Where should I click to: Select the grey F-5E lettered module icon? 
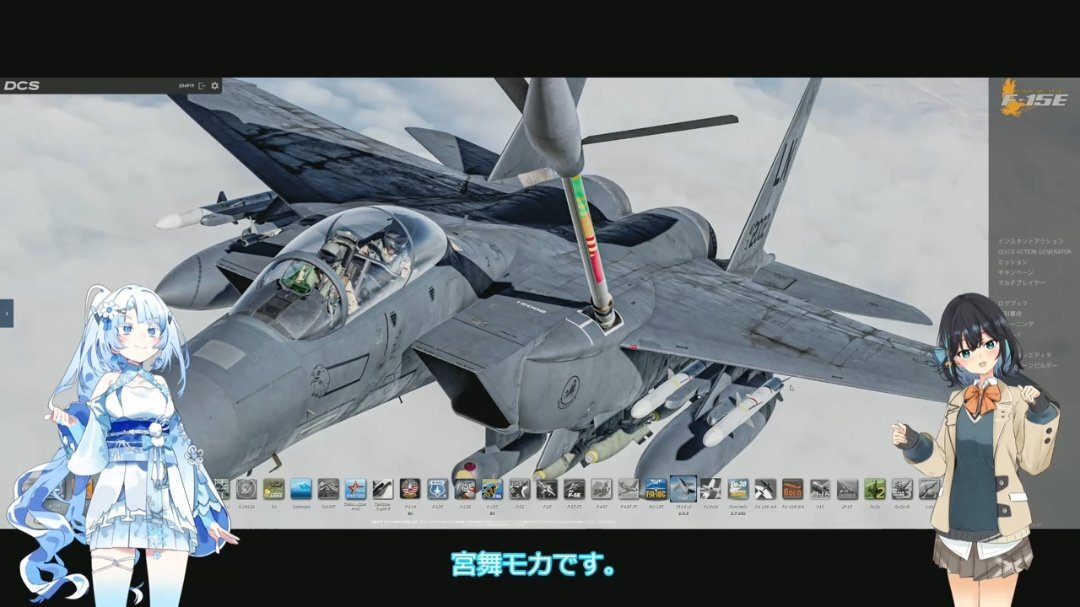point(574,489)
